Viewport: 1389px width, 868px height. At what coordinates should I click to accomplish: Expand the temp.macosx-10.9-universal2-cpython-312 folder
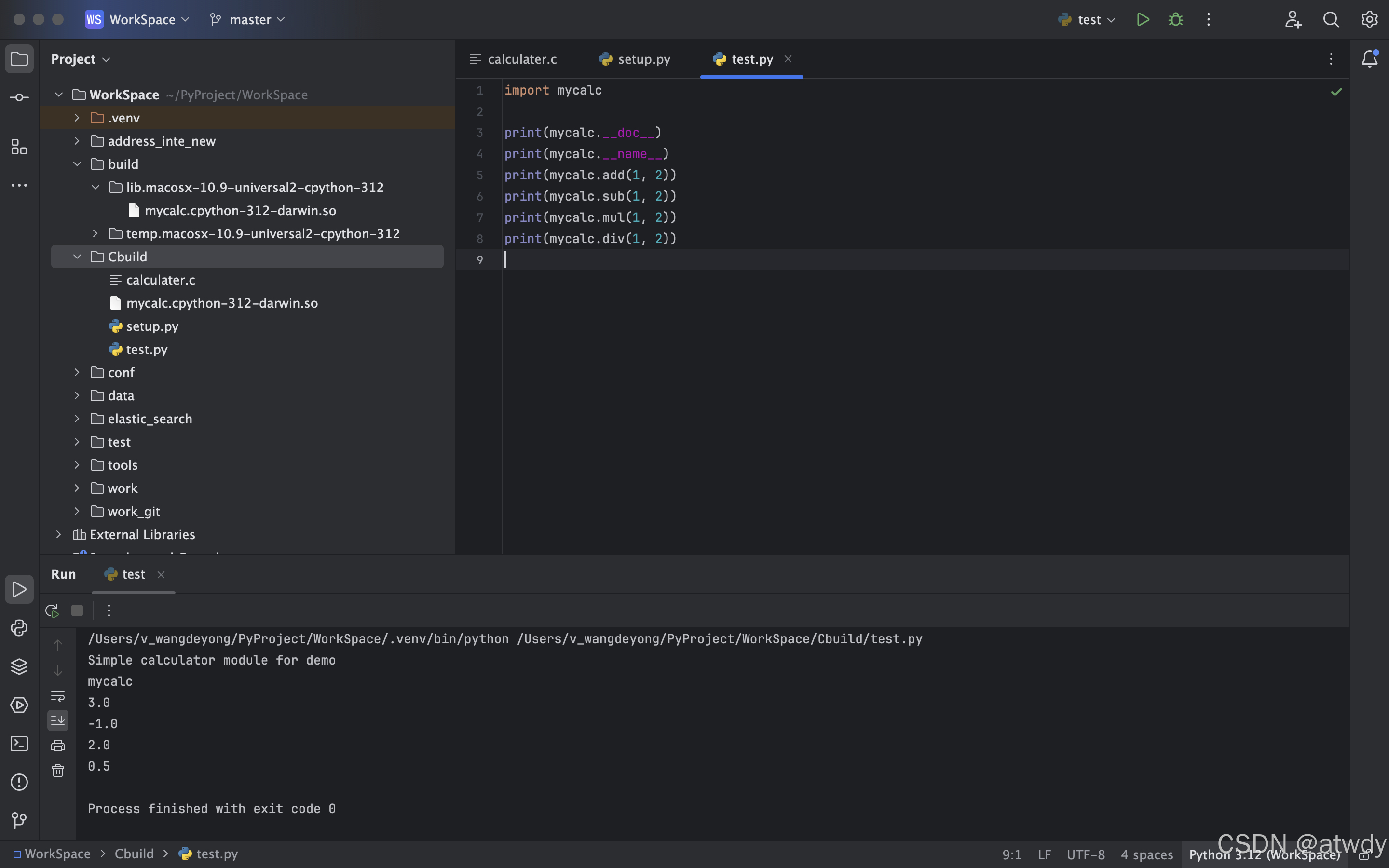tap(95, 234)
